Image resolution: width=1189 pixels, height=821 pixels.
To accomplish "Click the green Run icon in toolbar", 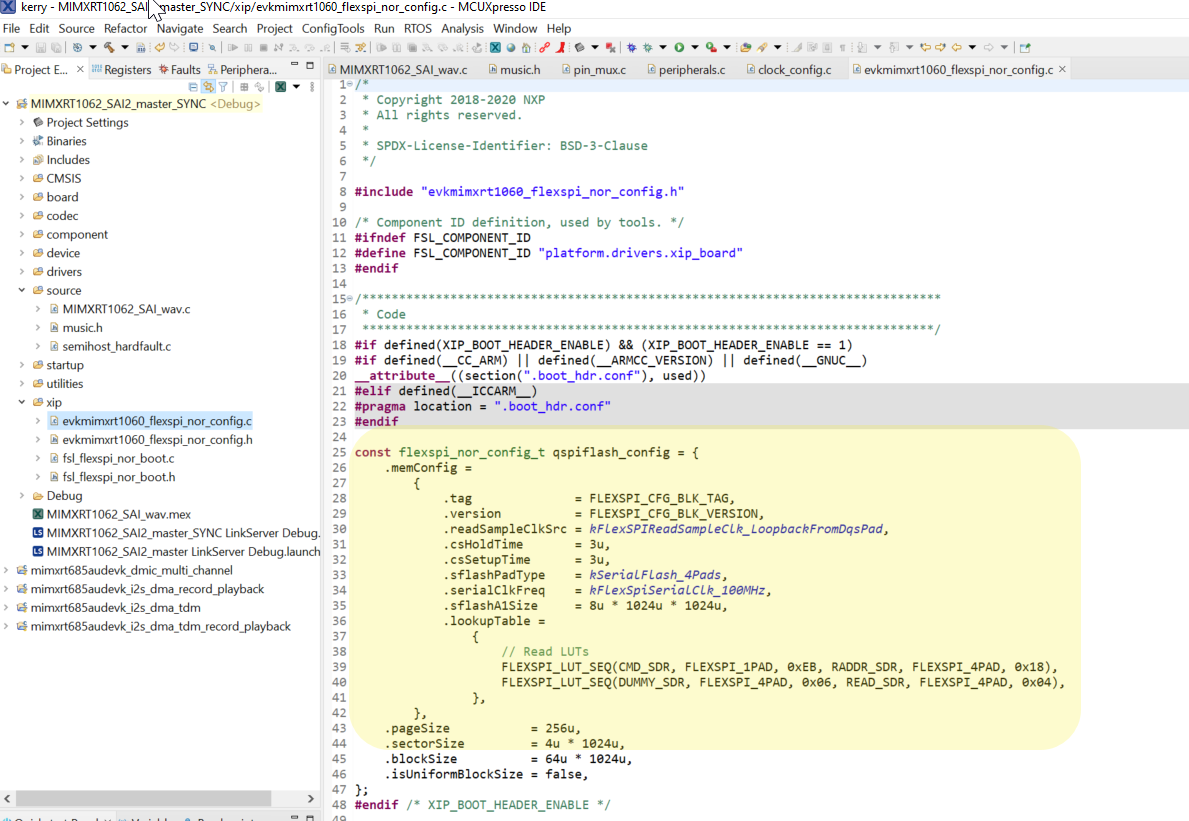I will [680, 46].
